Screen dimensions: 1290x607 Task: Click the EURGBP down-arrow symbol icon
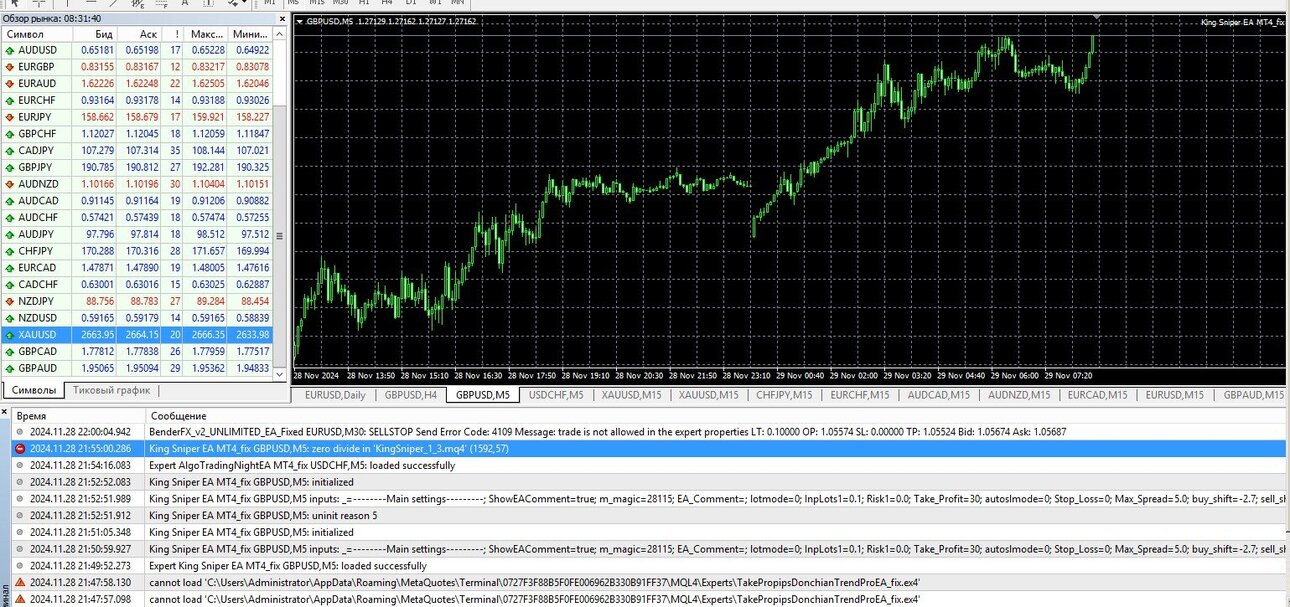pyautogui.click(x=10, y=67)
